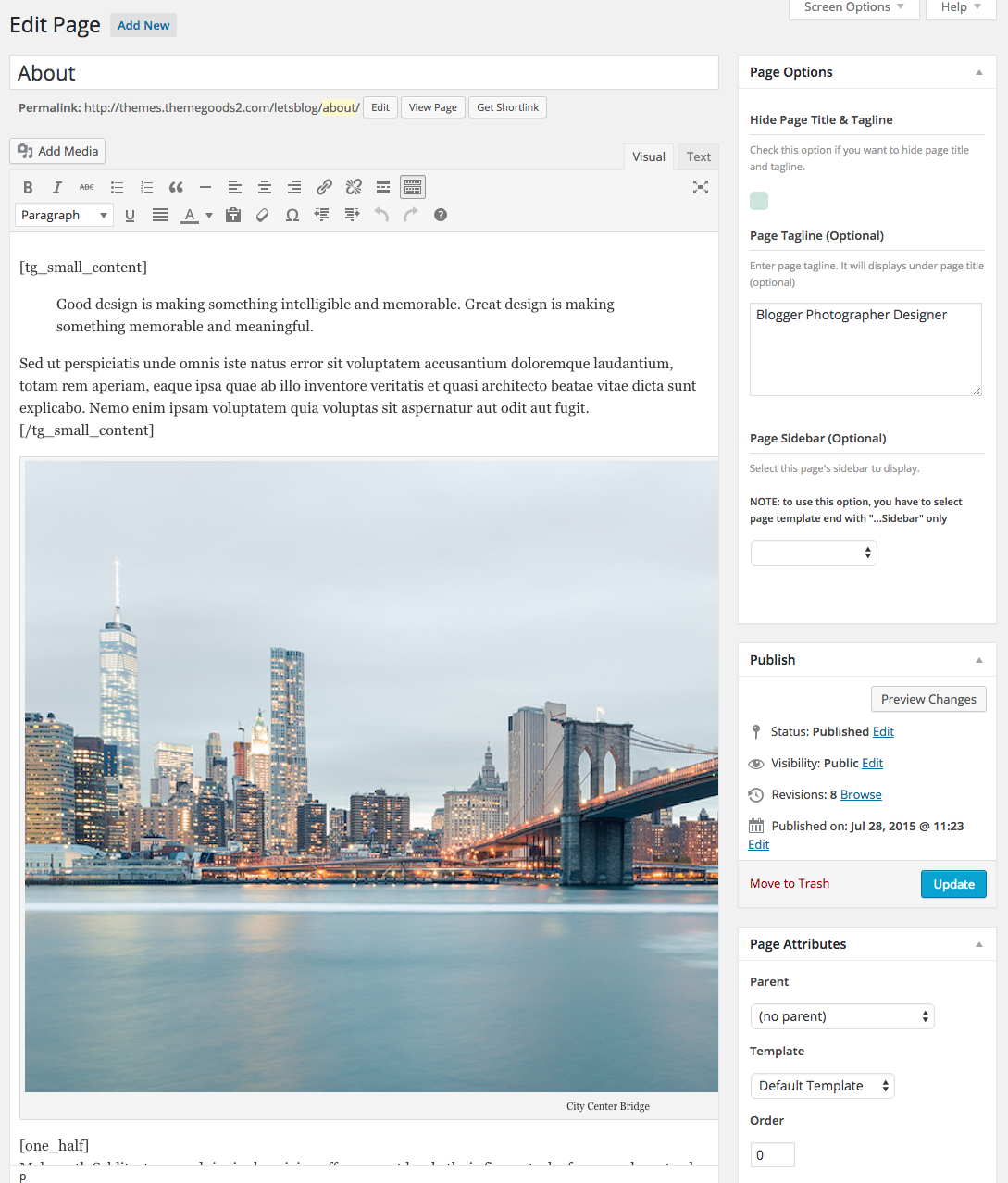Collapse the Page Attributes panel
1008x1183 pixels.
coord(978,943)
